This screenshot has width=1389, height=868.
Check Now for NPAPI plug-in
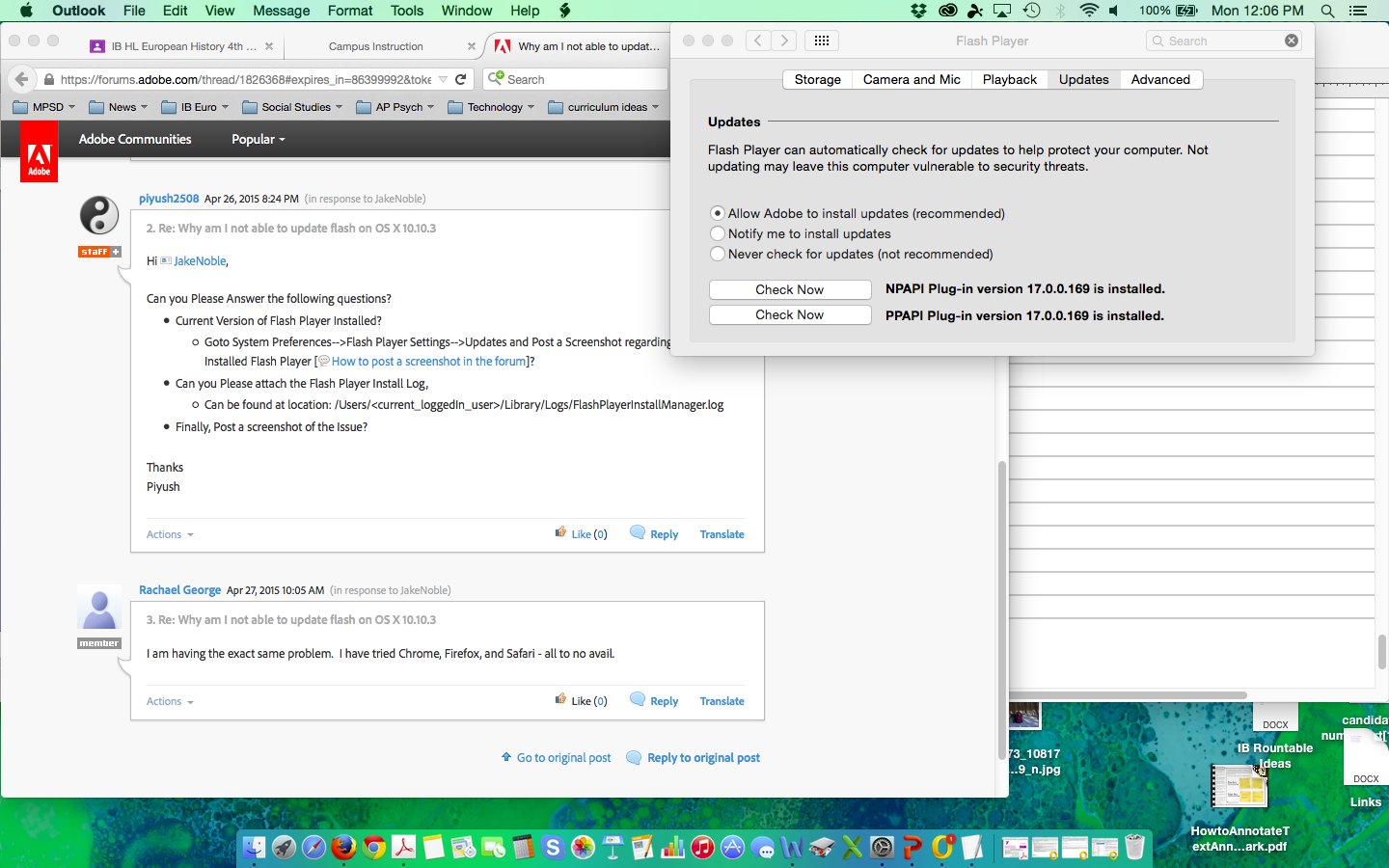790,289
